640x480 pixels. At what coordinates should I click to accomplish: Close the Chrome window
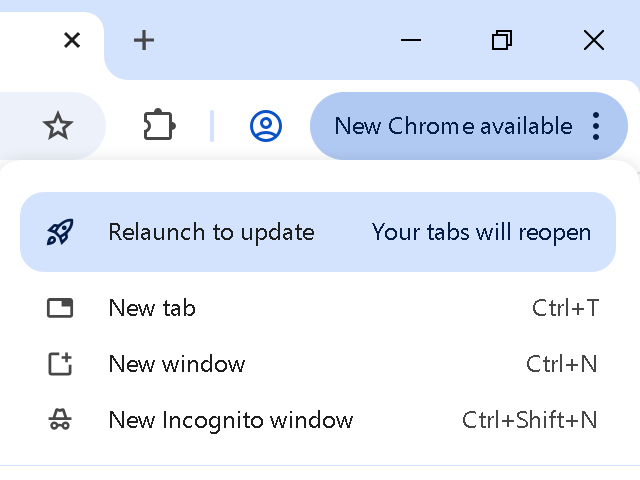pyautogui.click(x=594, y=40)
